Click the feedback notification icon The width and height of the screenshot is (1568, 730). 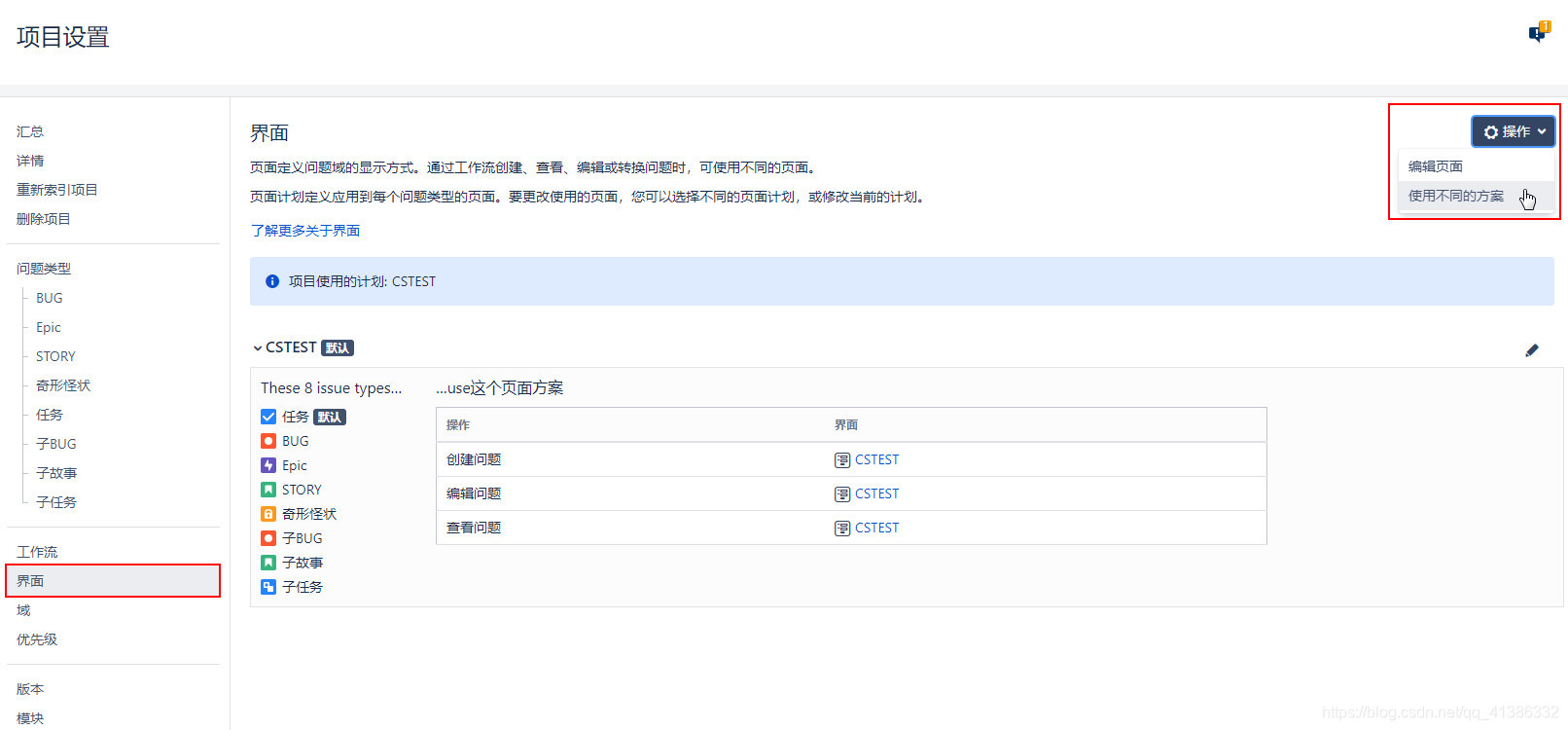[x=1539, y=32]
